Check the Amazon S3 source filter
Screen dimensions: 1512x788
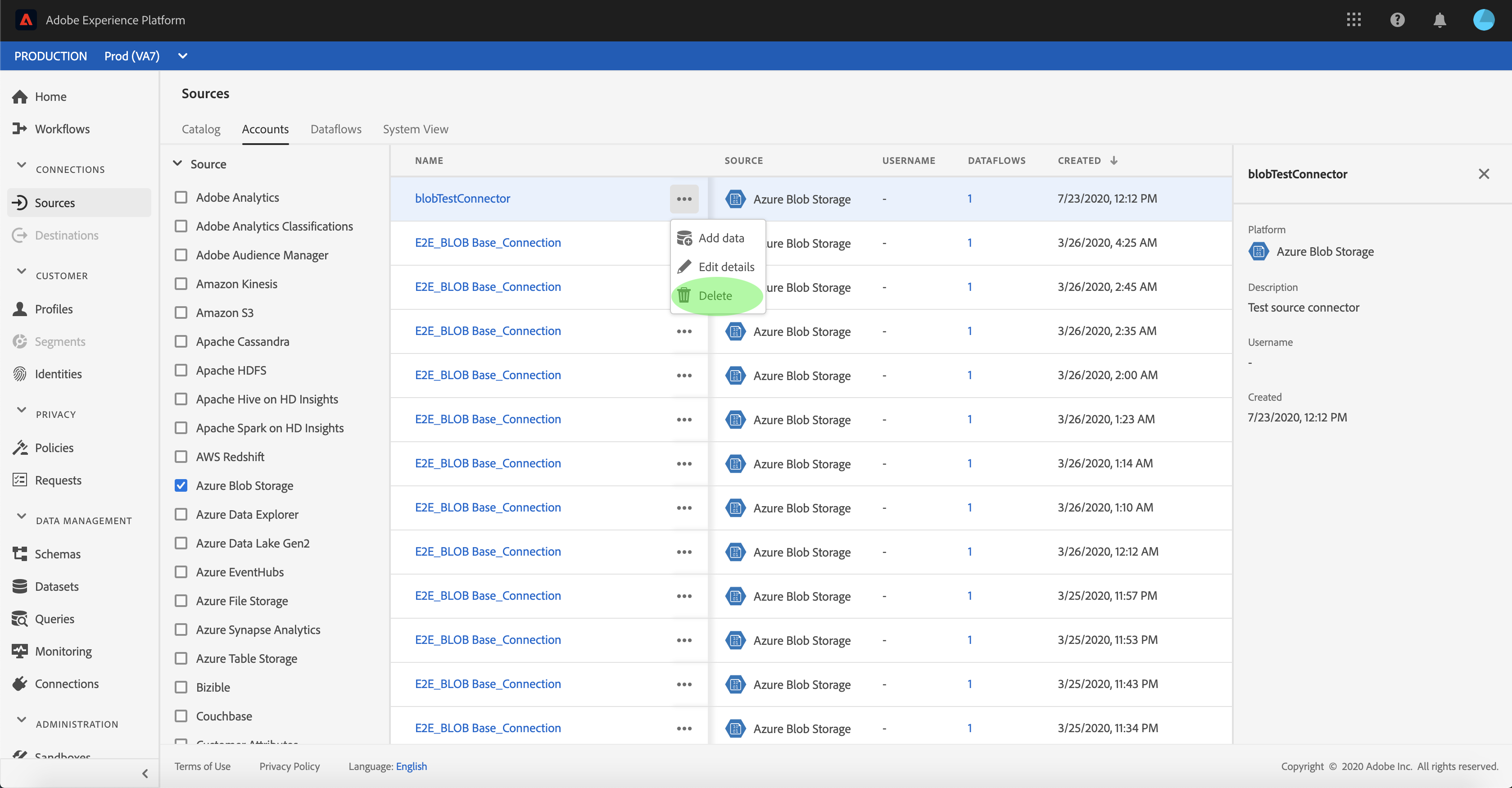pyautogui.click(x=181, y=312)
